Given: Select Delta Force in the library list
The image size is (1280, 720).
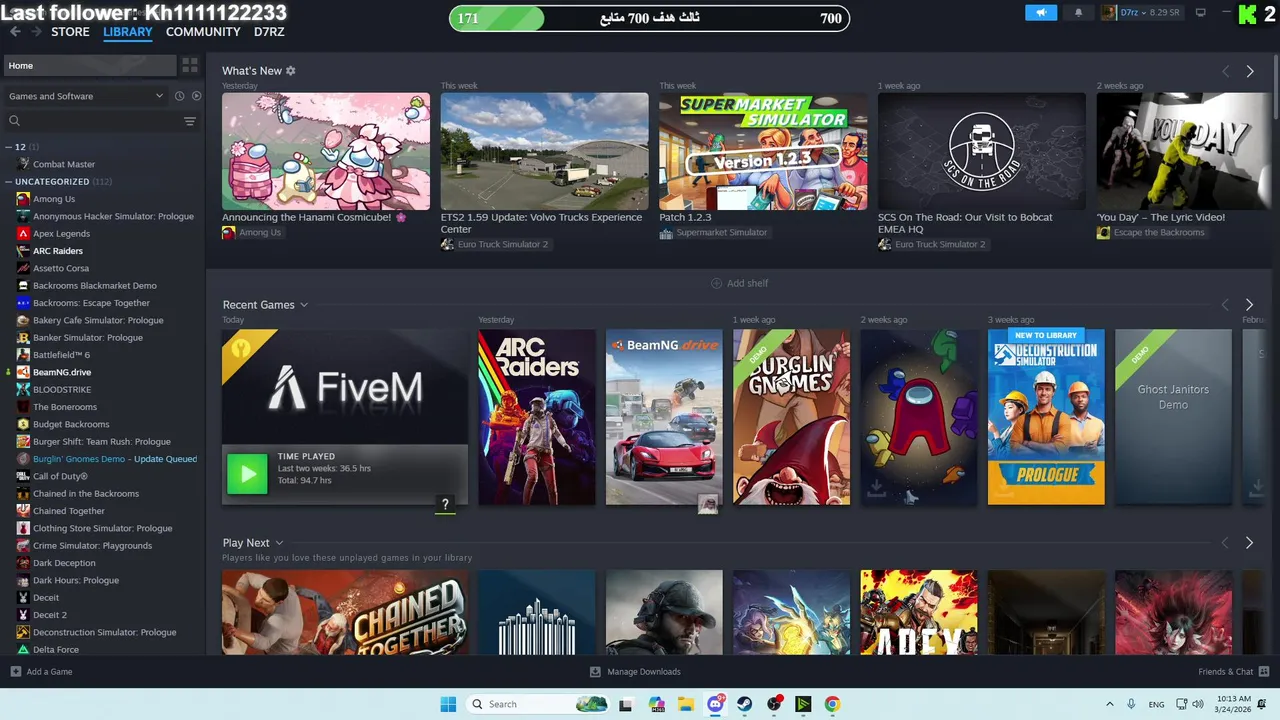Looking at the screenshot, I should pos(56,650).
